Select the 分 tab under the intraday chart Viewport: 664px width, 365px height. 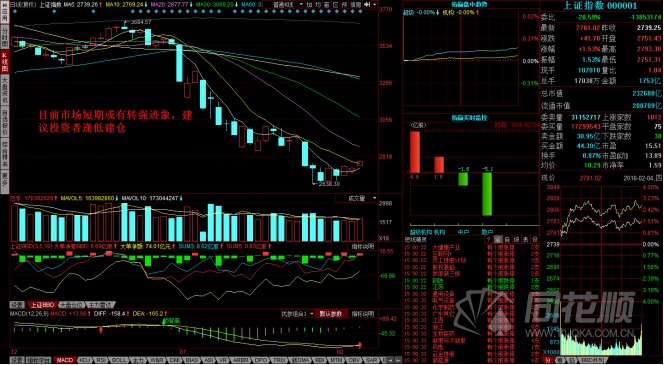point(547,360)
